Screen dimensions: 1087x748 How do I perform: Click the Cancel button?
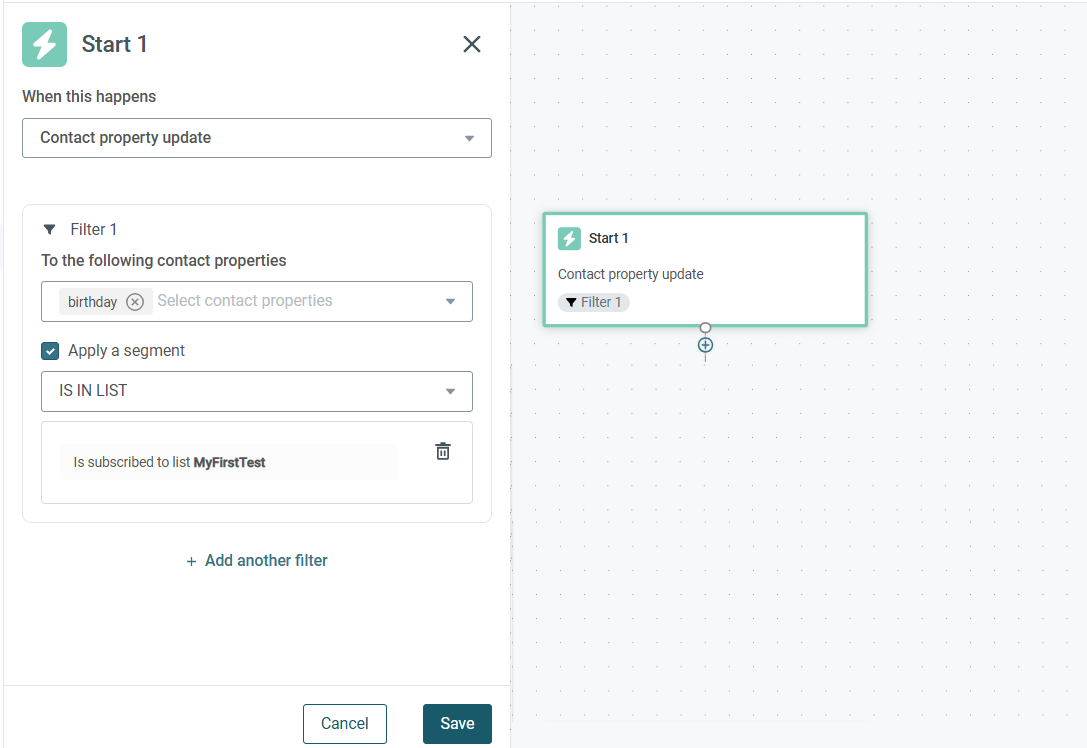(x=345, y=724)
